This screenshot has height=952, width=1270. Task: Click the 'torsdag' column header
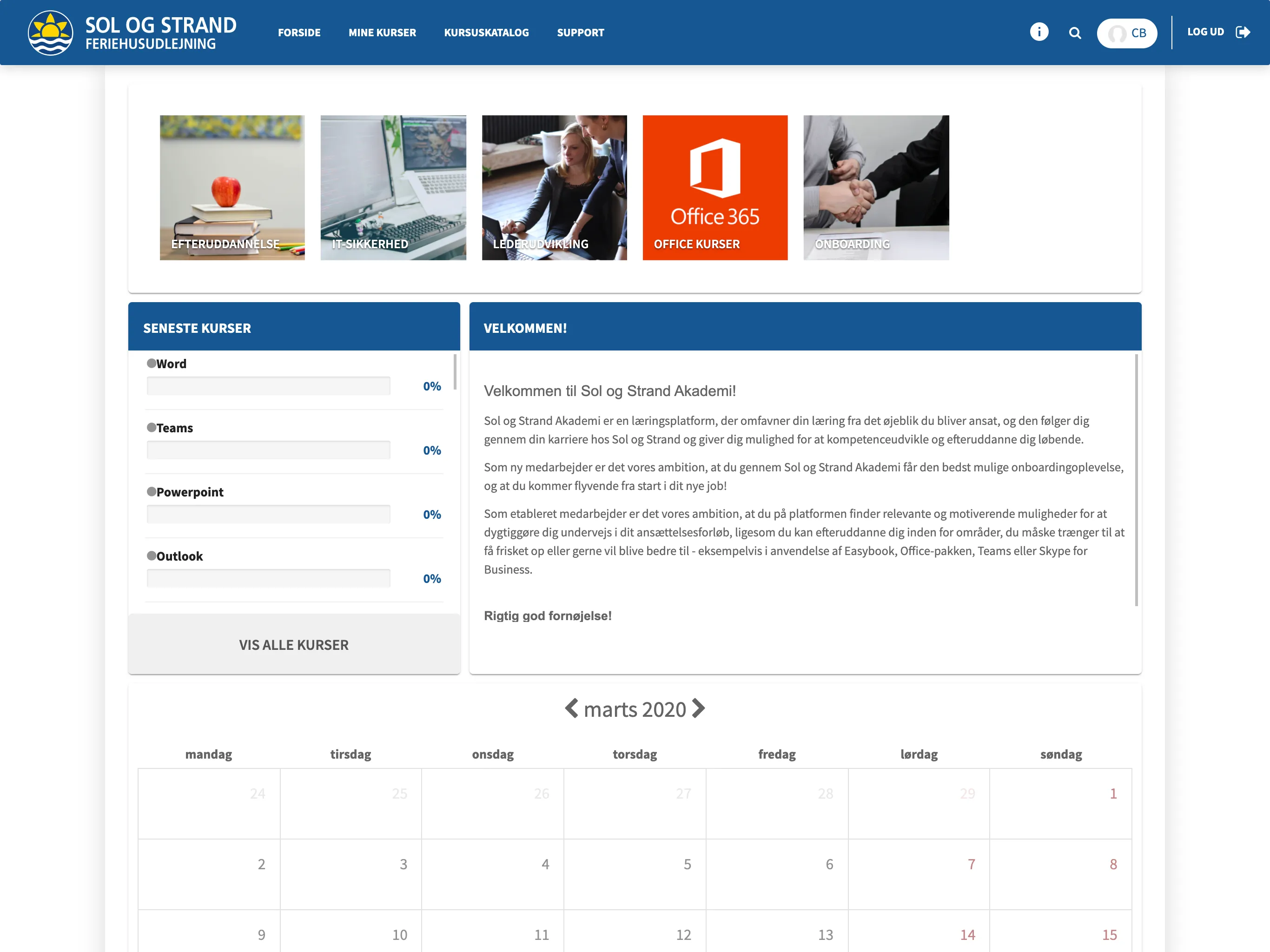tap(635, 754)
